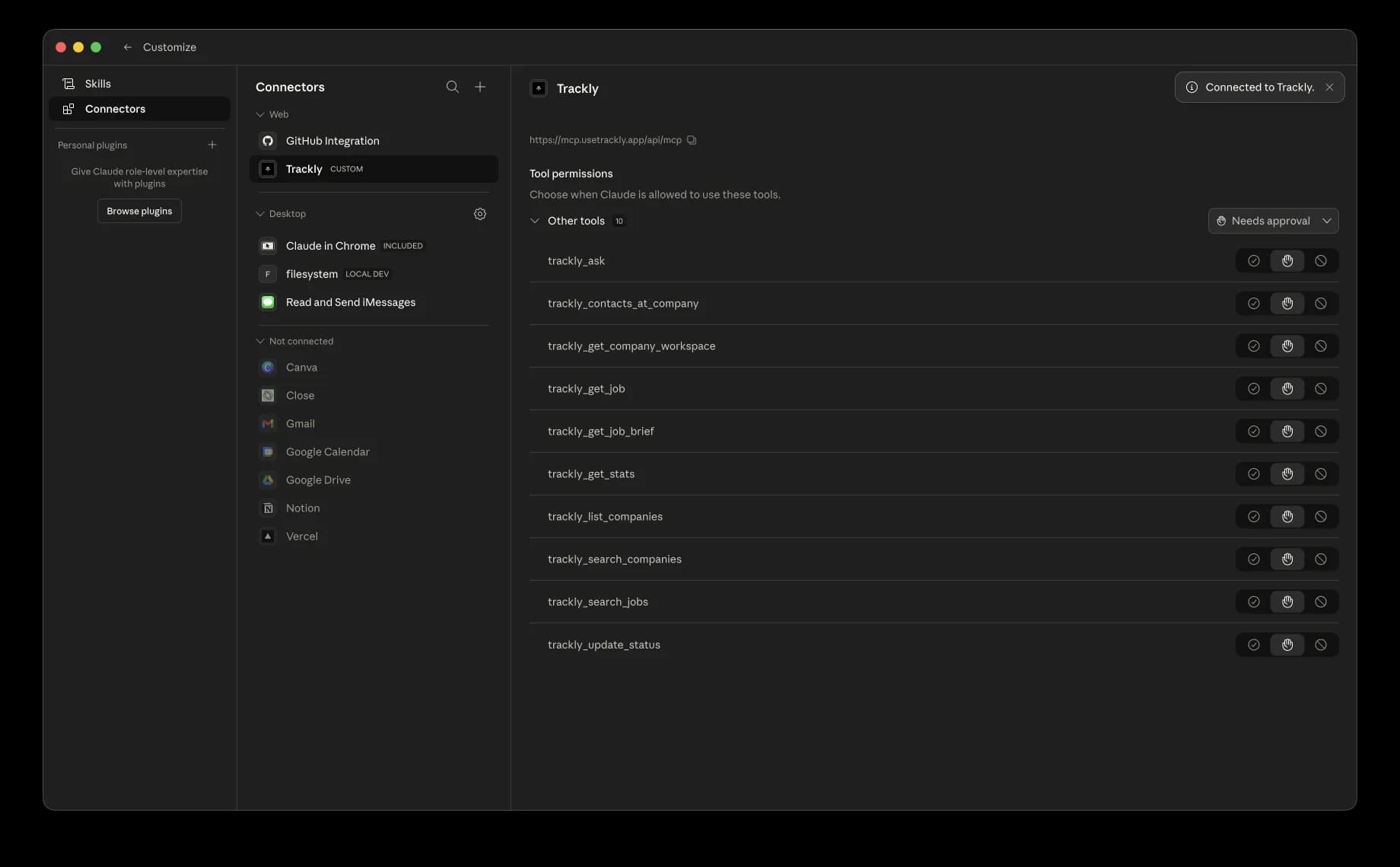Switch to the Connectors section
The height and width of the screenshot is (867, 1400).
coord(114,109)
